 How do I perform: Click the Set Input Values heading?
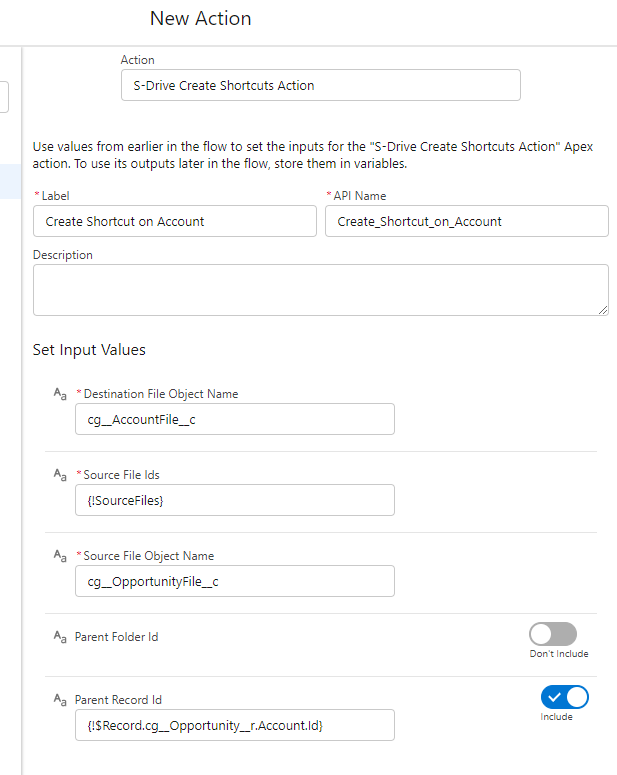coord(89,350)
